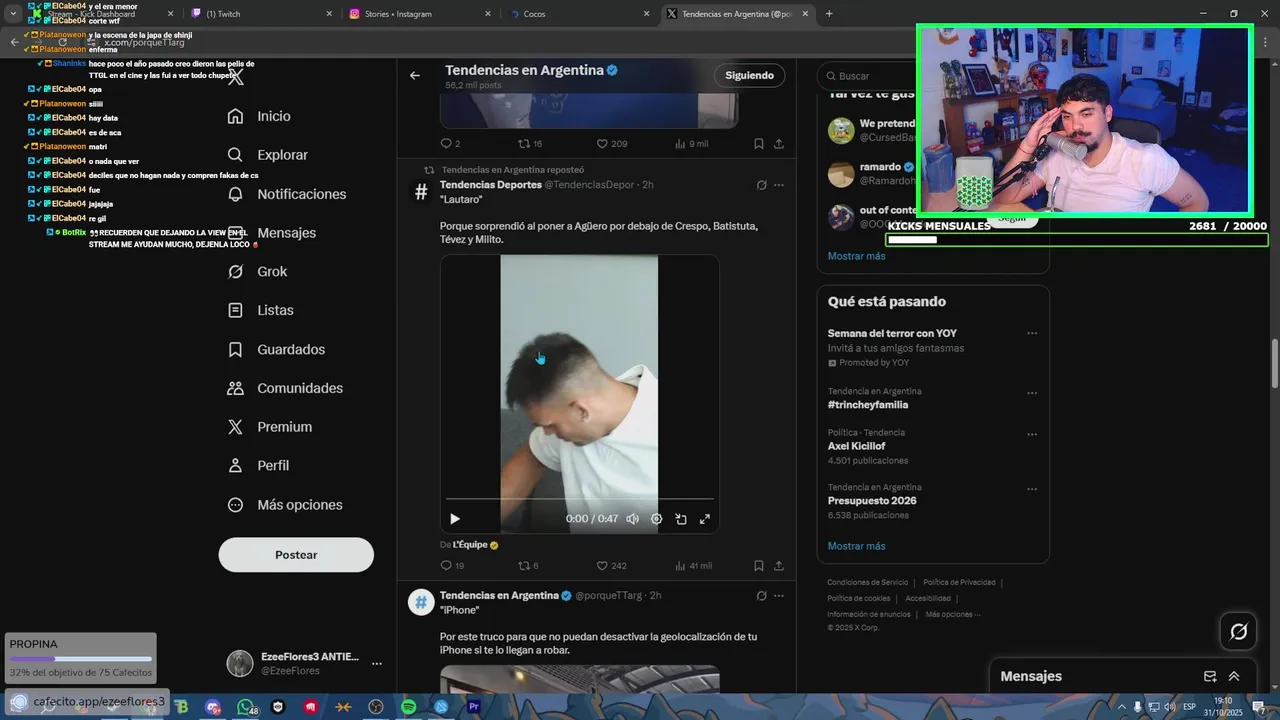Open options for Axel Kicillof trend

point(1032,434)
